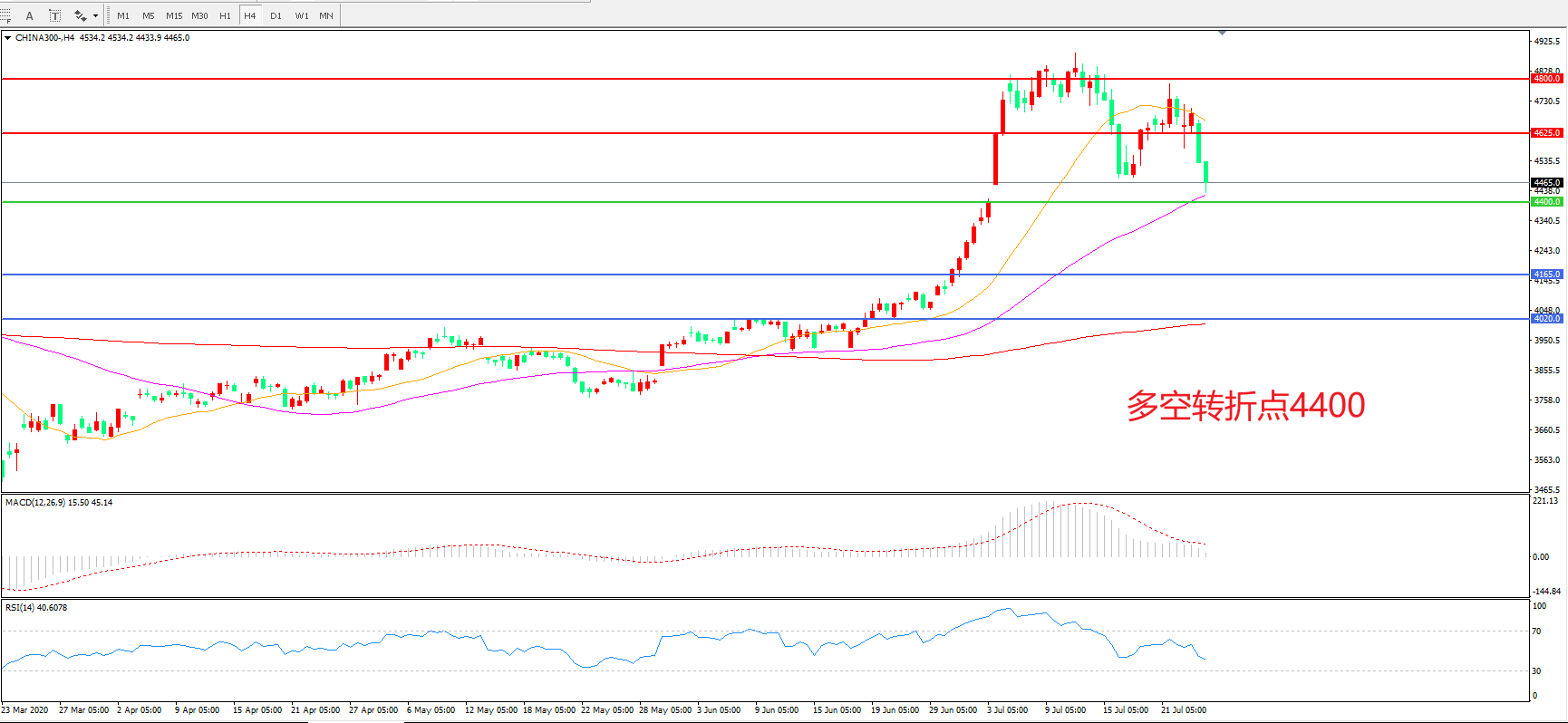This screenshot has height=723, width=1568.
Task: Change to the D1 daily timeframe
Action: click(276, 15)
